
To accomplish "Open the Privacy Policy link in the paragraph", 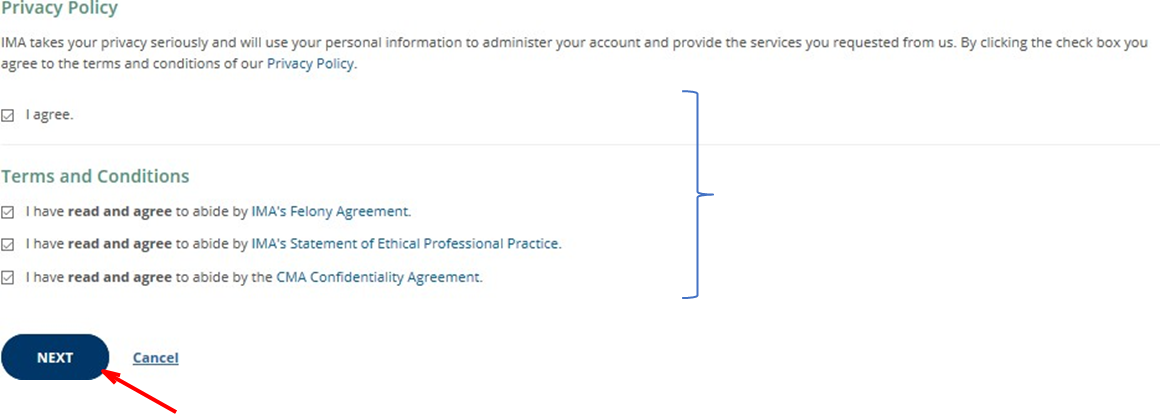I will [310, 64].
